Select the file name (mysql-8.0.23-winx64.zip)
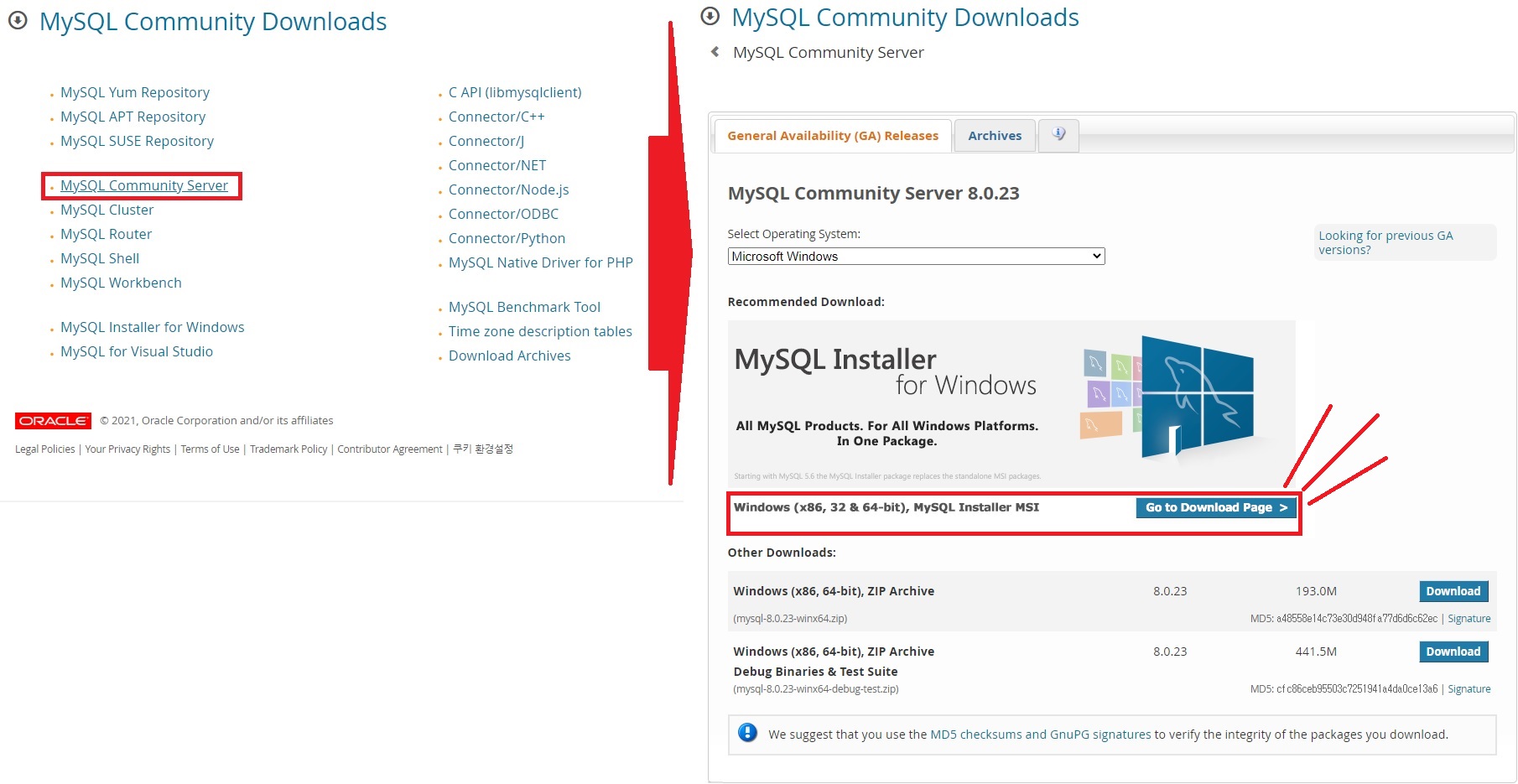The width and height of the screenshot is (1518, 784). pos(790,619)
